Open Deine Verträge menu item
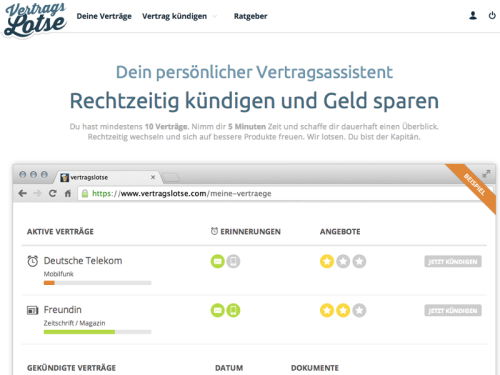The height and width of the screenshot is (375, 500). tap(104, 16)
